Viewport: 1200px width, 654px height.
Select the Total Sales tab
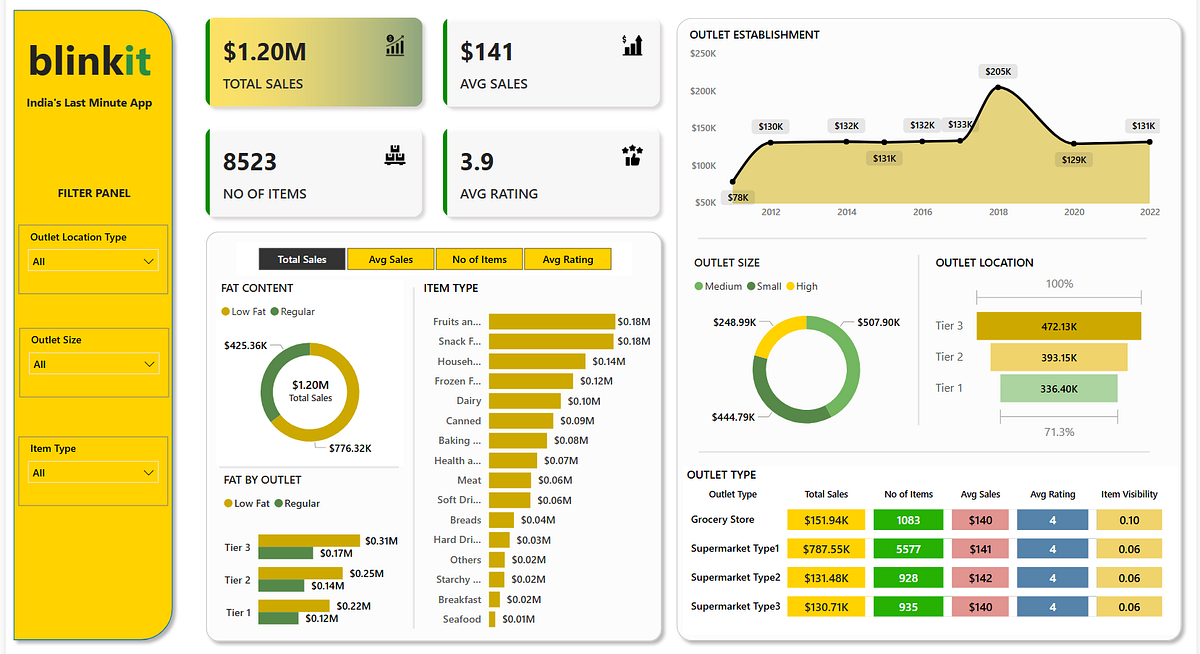[x=301, y=258]
